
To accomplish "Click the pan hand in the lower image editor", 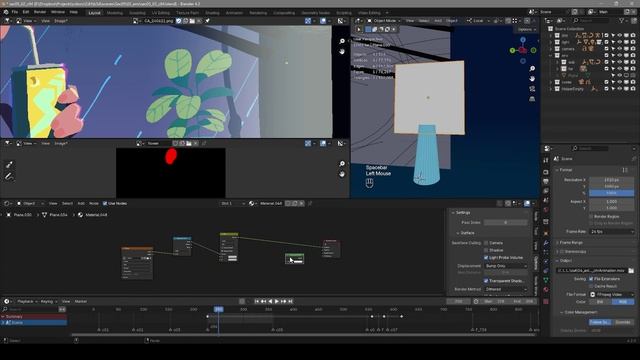I will [342, 174].
